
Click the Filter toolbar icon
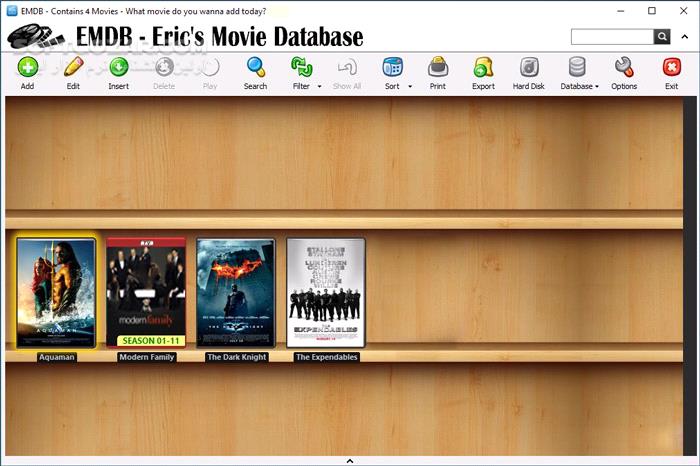pyautogui.click(x=299, y=68)
